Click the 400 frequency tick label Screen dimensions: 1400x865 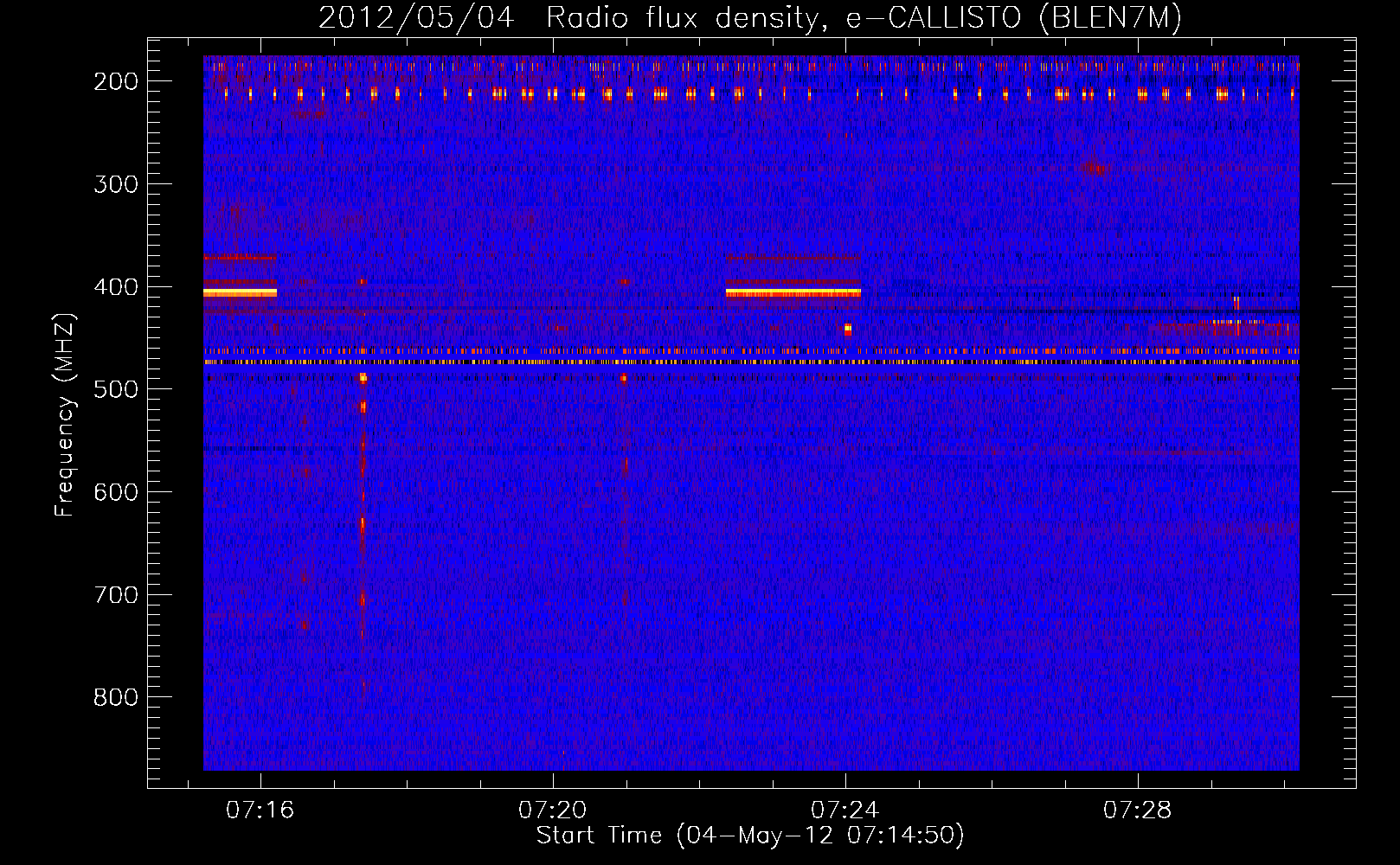116,287
